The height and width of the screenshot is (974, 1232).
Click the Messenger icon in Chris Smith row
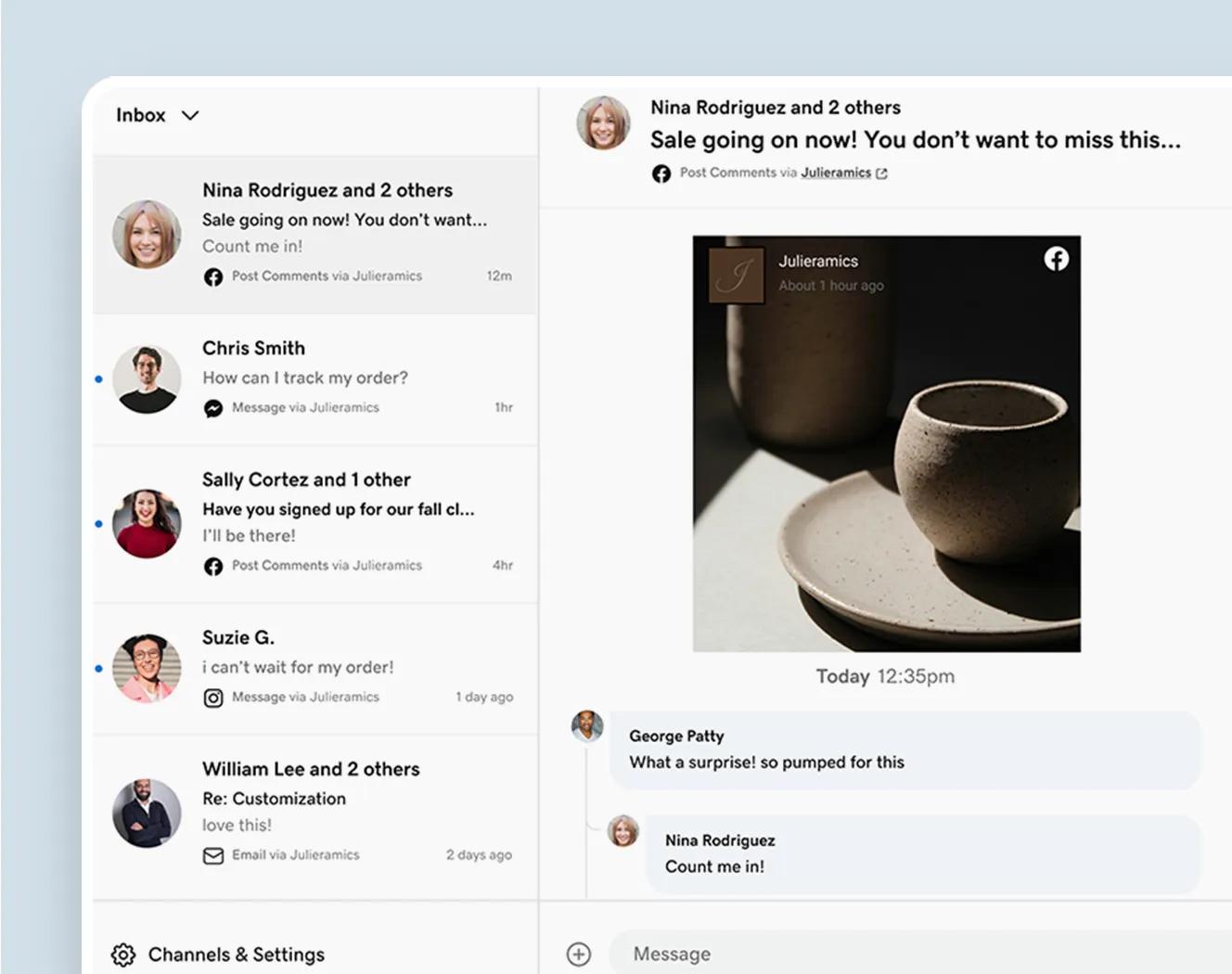point(213,408)
